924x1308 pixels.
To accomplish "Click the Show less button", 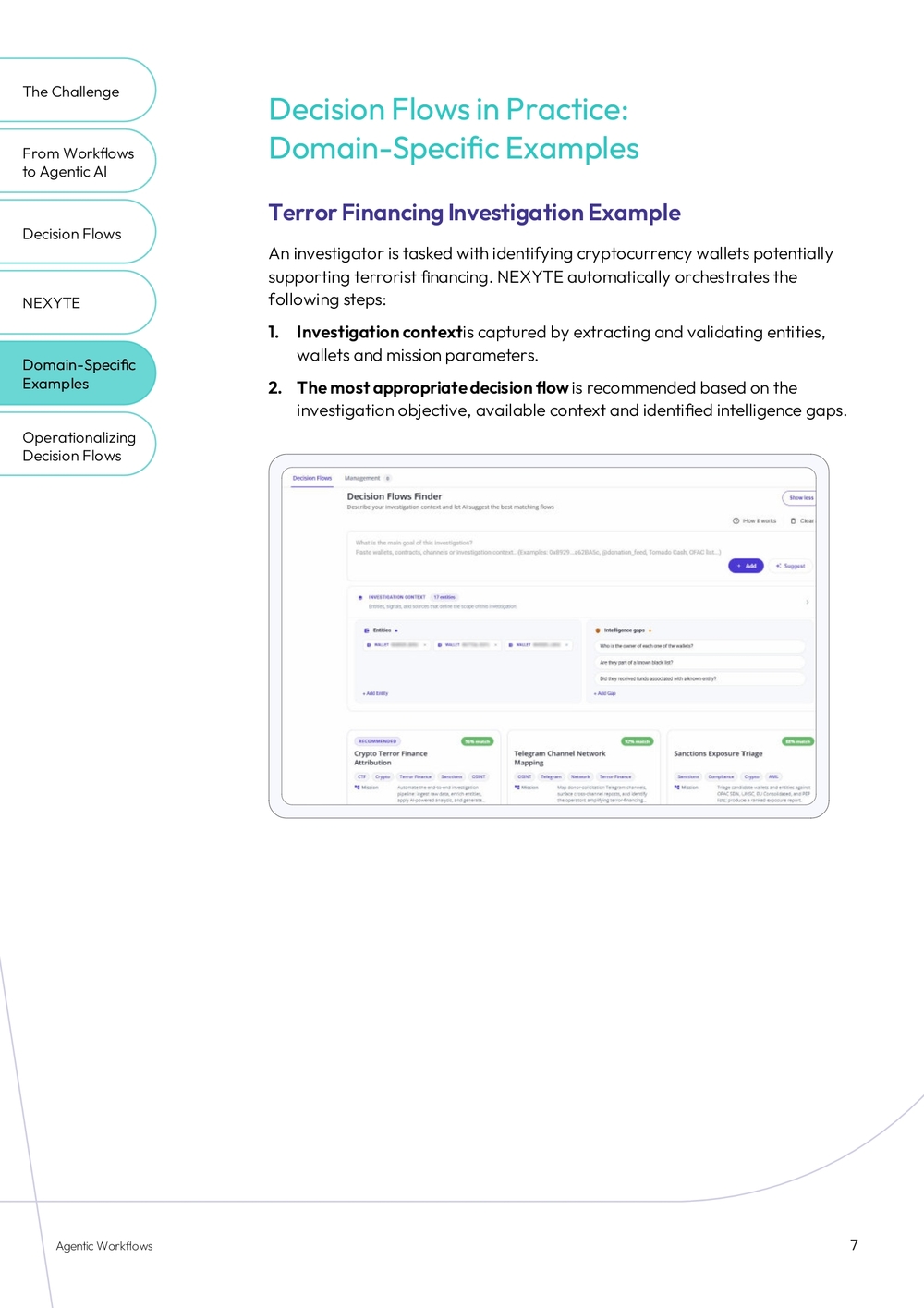I will (800, 497).
